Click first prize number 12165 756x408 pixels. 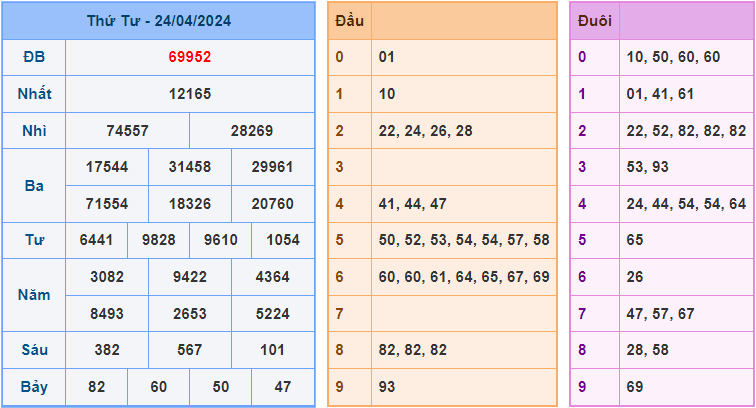[x=190, y=94]
